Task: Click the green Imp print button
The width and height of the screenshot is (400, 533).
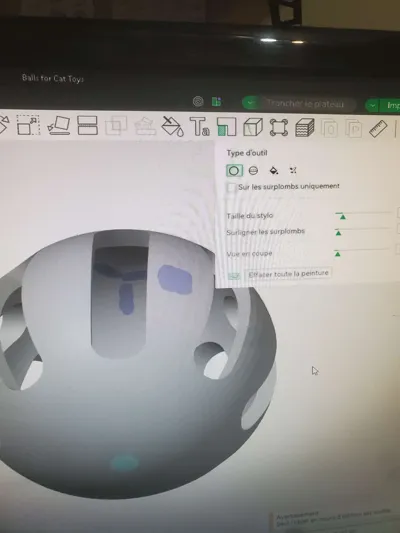Action: [x=390, y=106]
